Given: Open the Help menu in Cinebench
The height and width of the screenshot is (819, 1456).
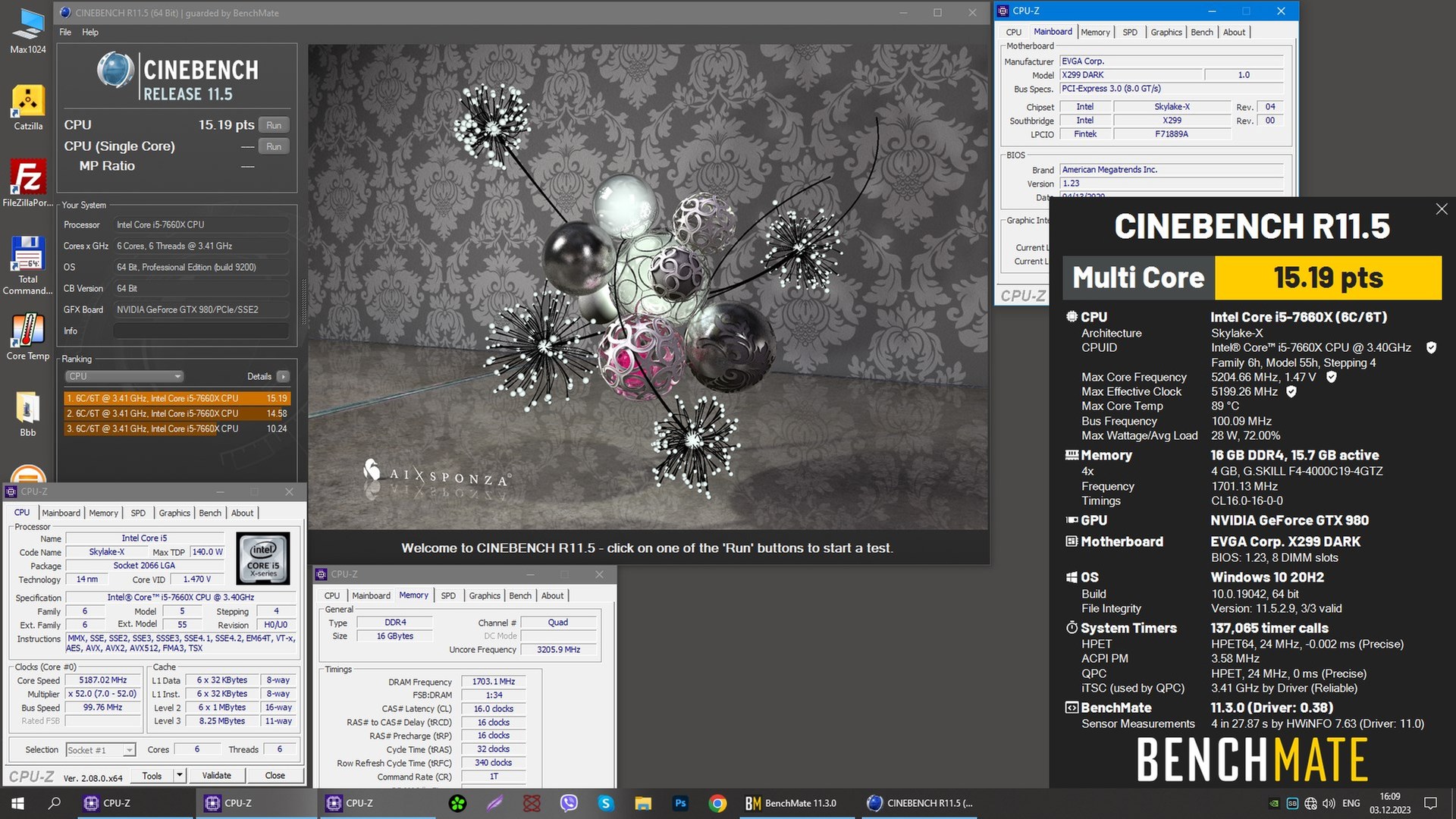Looking at the screenshot, I should pyautogui.click(x=90, y=32).
